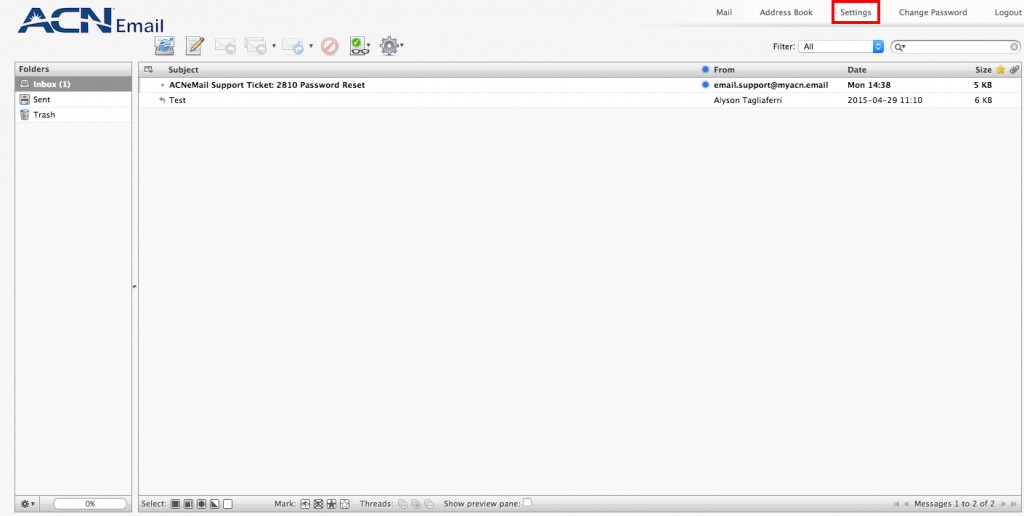
Task: Click the Reply envelope icon
Action: click(226, 46)
